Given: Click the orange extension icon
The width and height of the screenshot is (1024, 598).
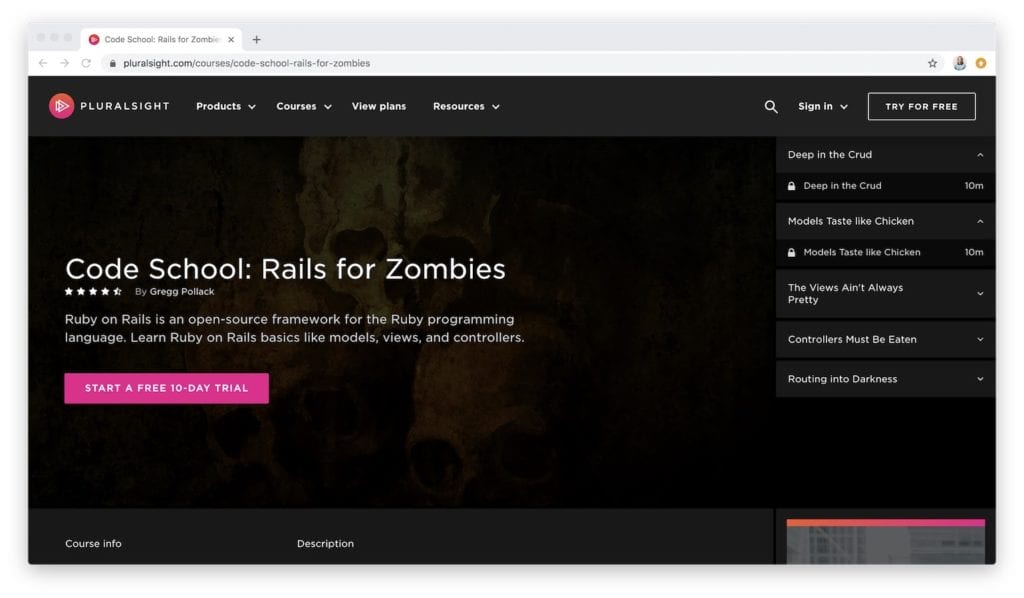Looking at the screenshot, I should (980, 63).
